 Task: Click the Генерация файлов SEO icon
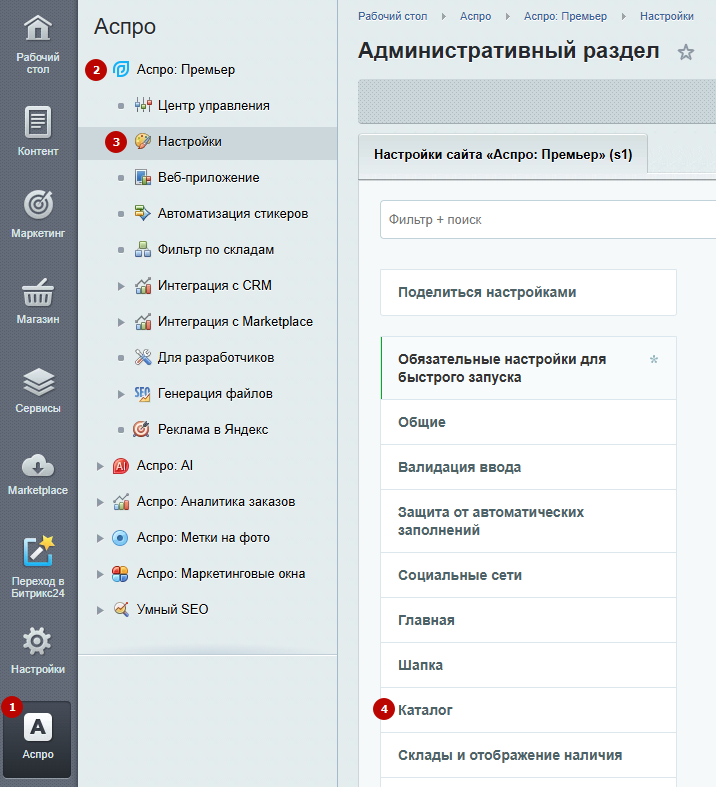coord(143,394)
